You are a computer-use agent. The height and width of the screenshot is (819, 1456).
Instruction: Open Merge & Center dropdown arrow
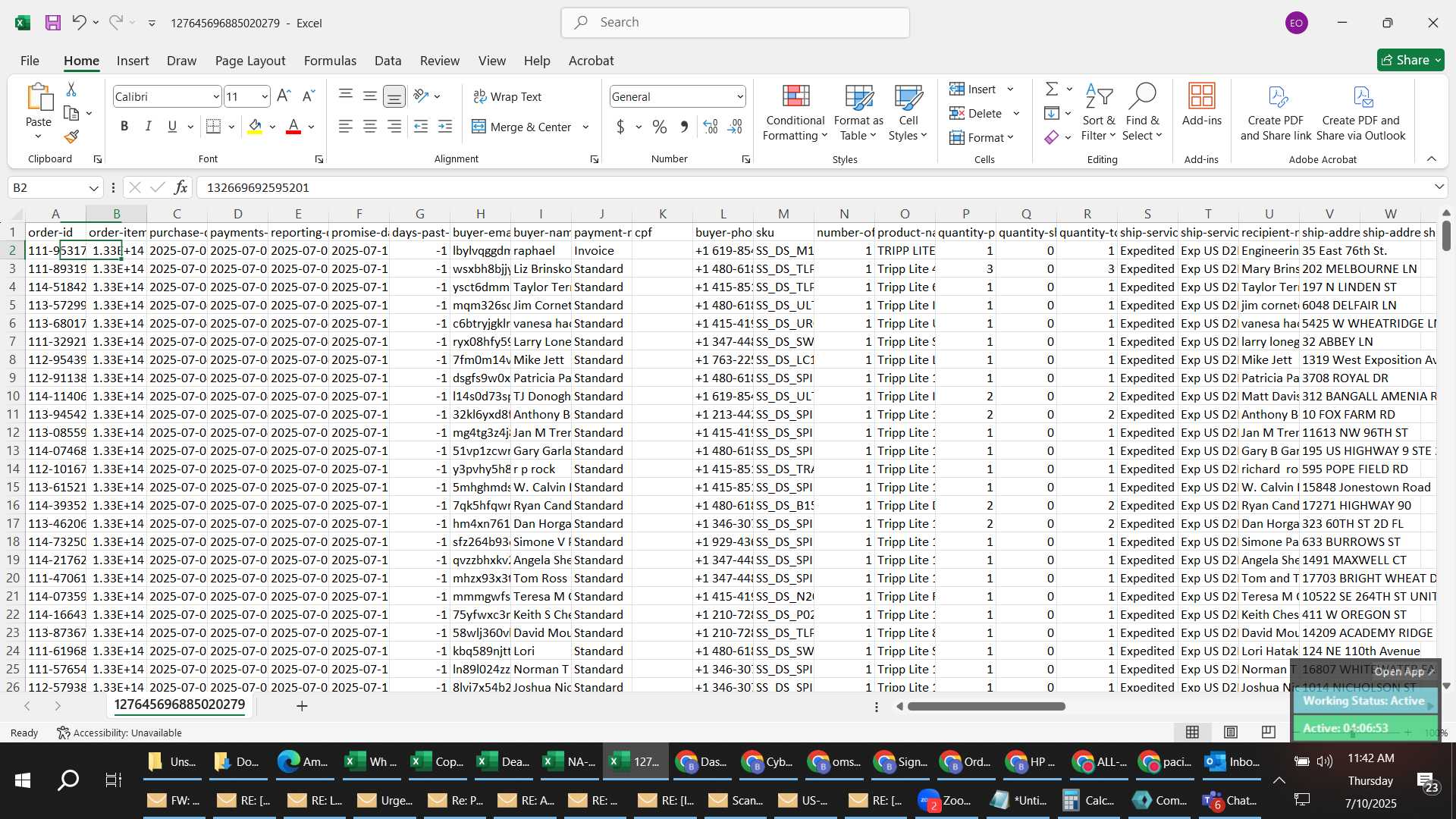pyautogui.click(x=585, y=127)
